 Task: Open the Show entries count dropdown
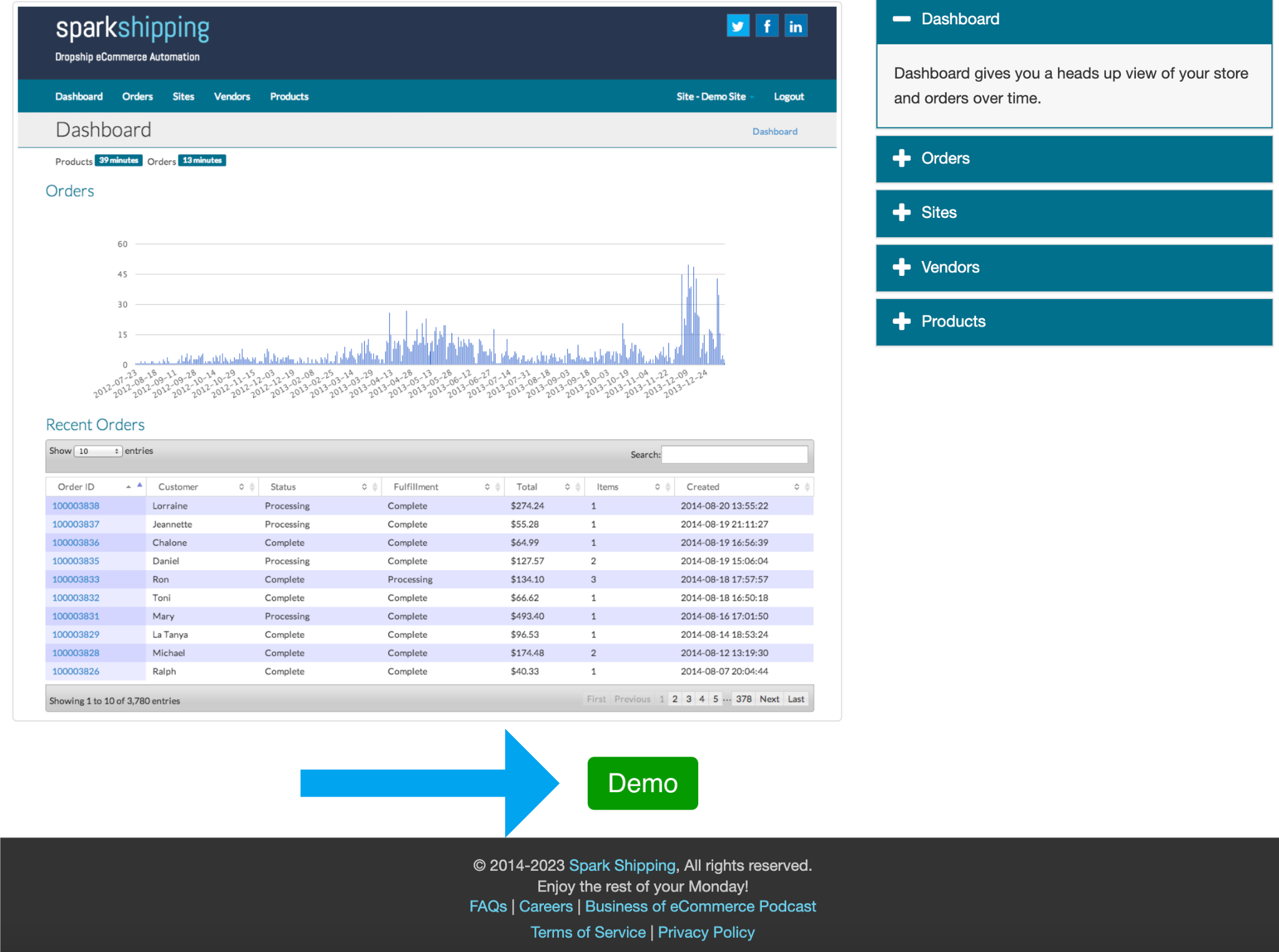(98, 451)
